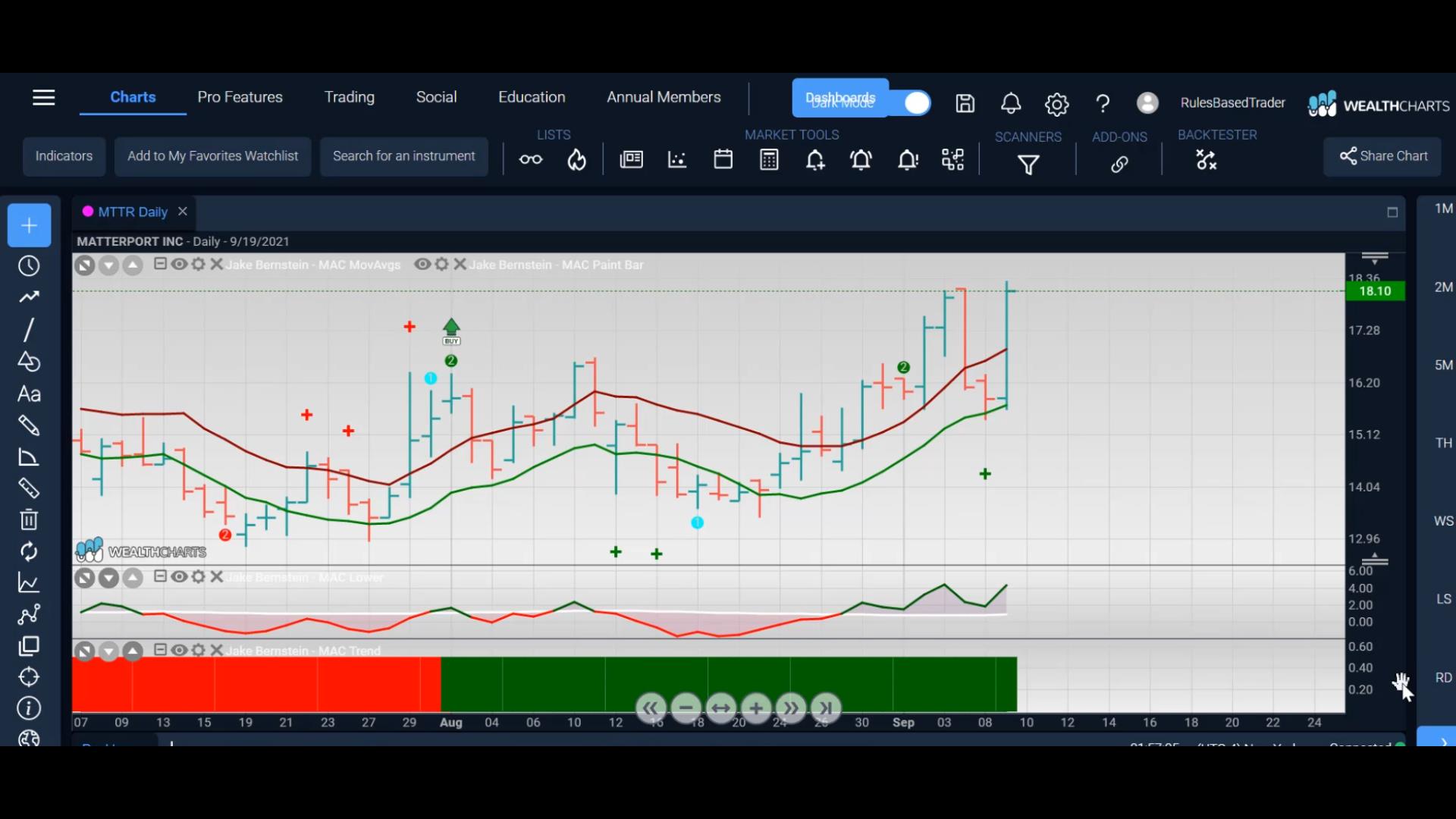Collapse the MAC MovAvgs legend box
Viewport: 1456px width, 819px height.
pos(160,264)
